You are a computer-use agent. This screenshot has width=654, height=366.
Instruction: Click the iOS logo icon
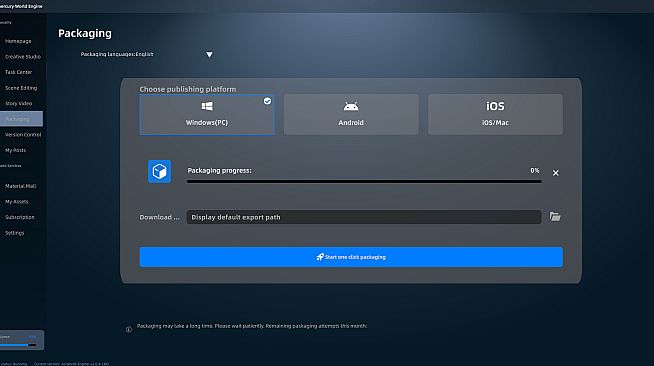[x=495, y=106]
